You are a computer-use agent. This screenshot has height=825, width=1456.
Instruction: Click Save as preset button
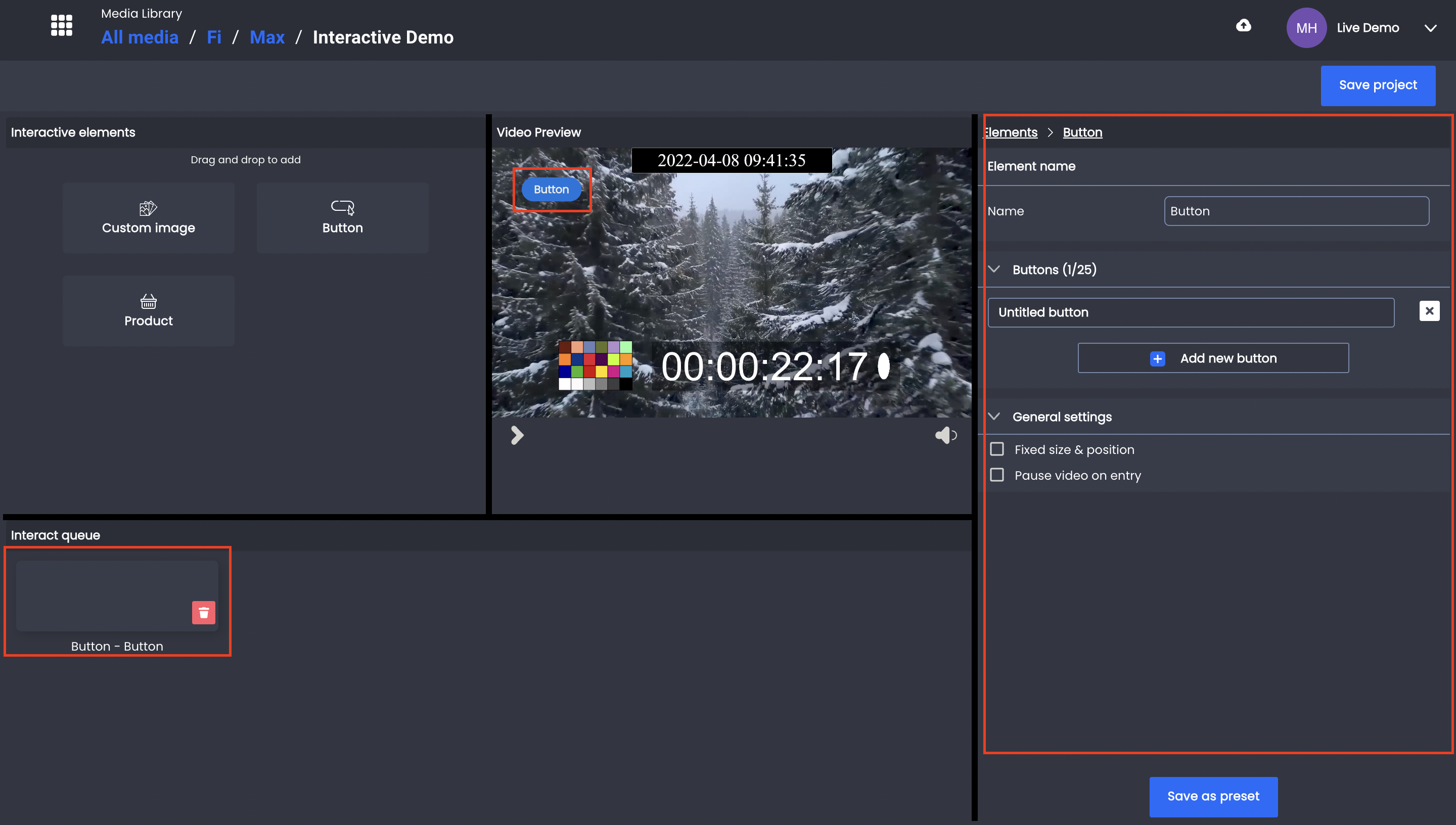tap(1213, 796)
